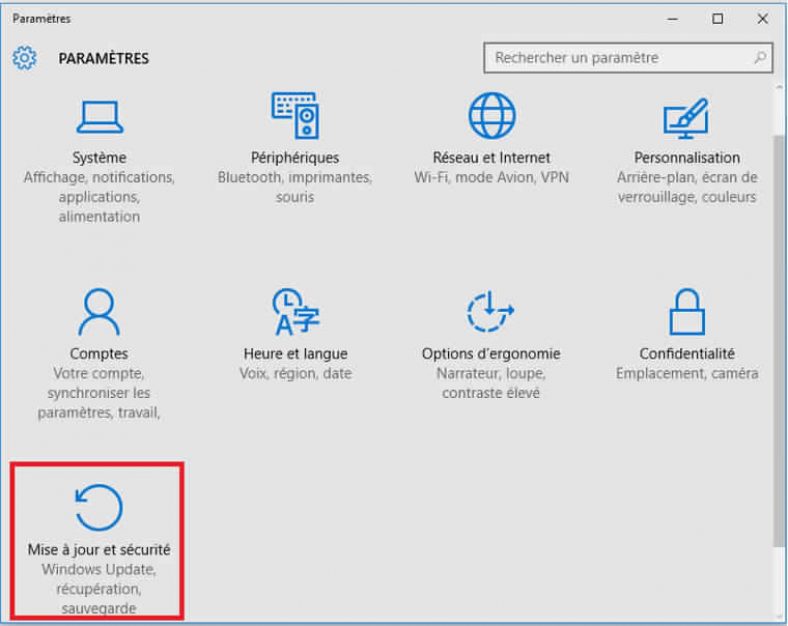Click in the Rechercher un paramètre field
Viewport: 788px width, 626px height.
628,58
